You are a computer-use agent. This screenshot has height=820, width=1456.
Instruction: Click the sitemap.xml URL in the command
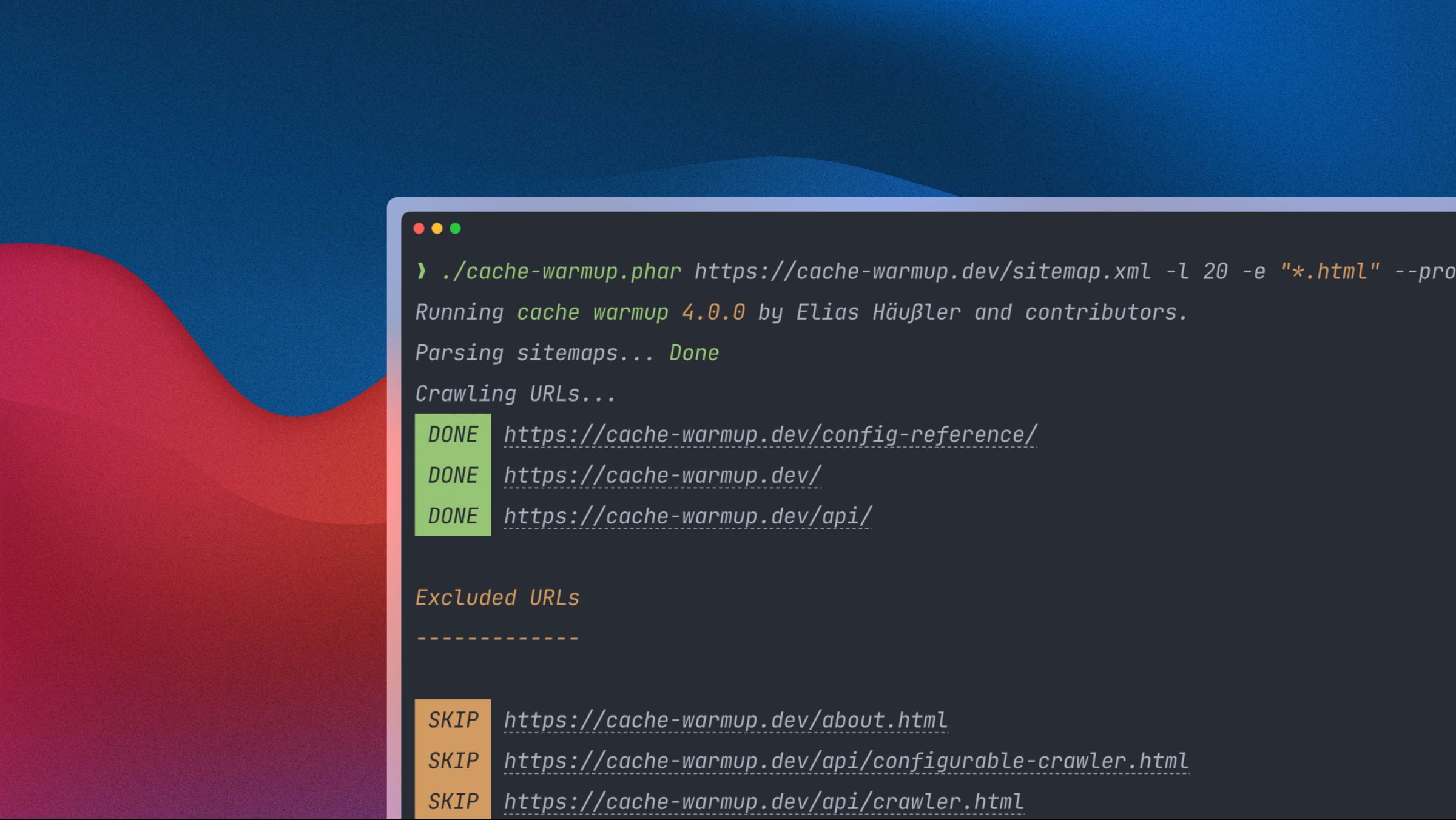[922, 271]
